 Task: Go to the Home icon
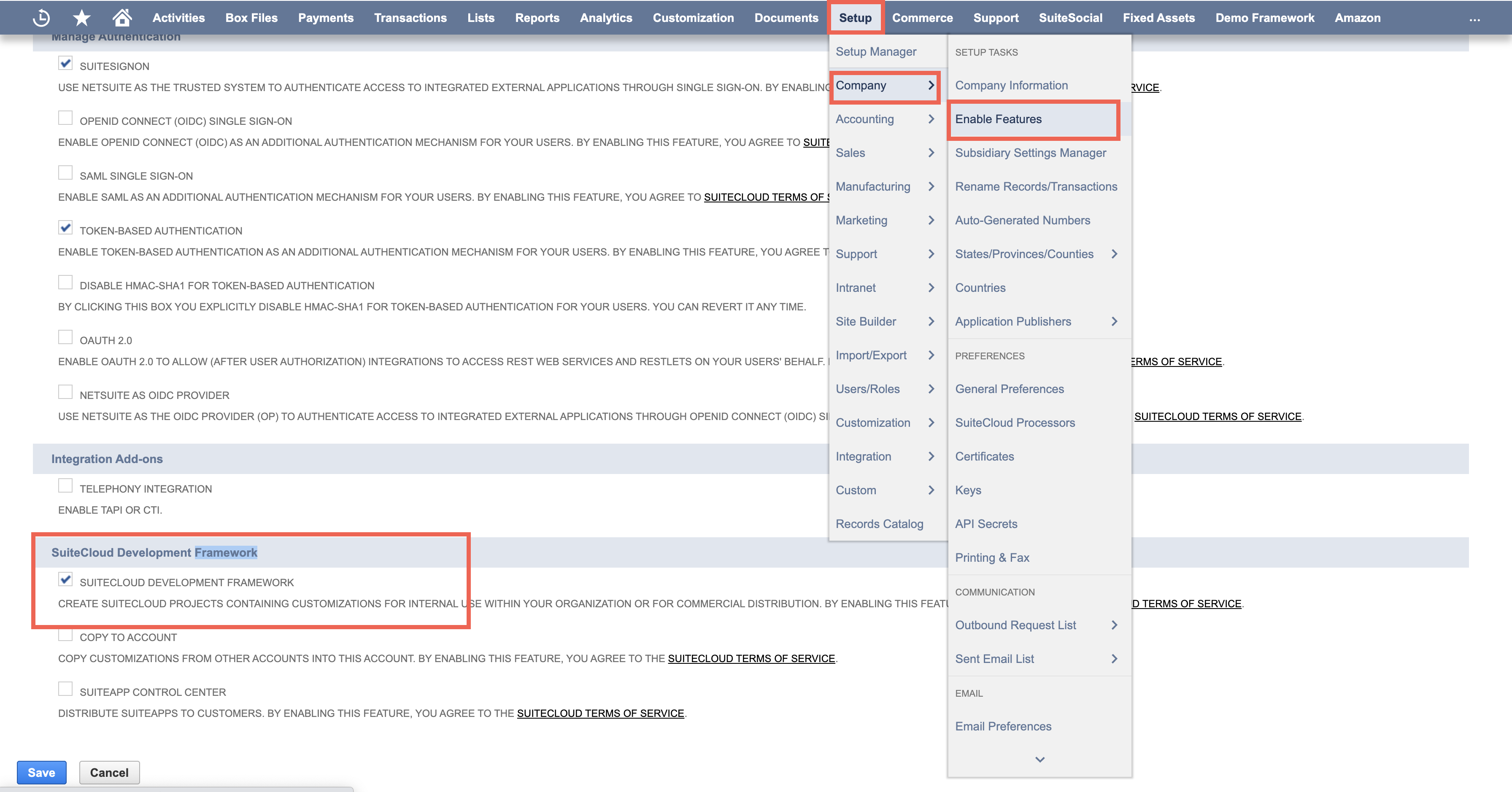122,18
